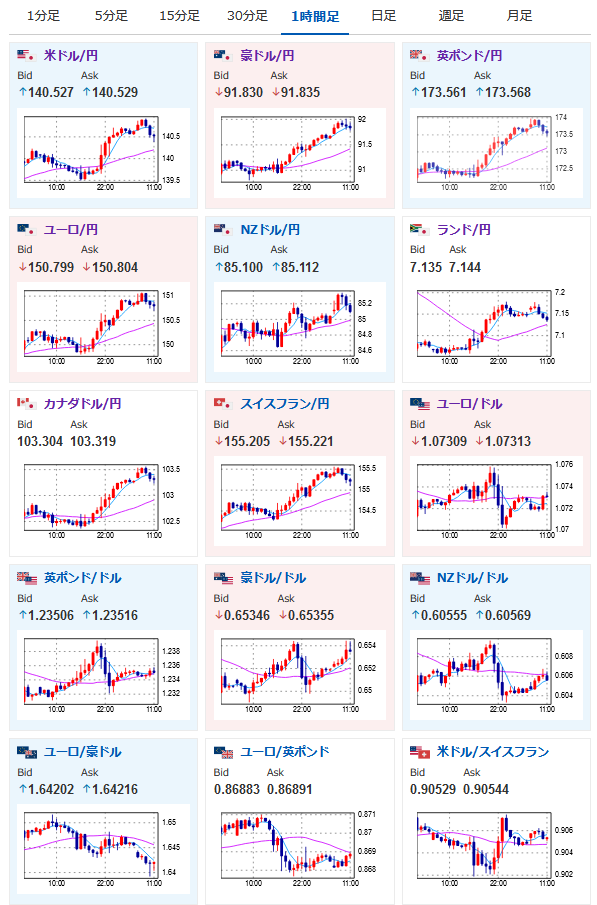Switch to the 1分足 timeframe tab

coord(43,16)
